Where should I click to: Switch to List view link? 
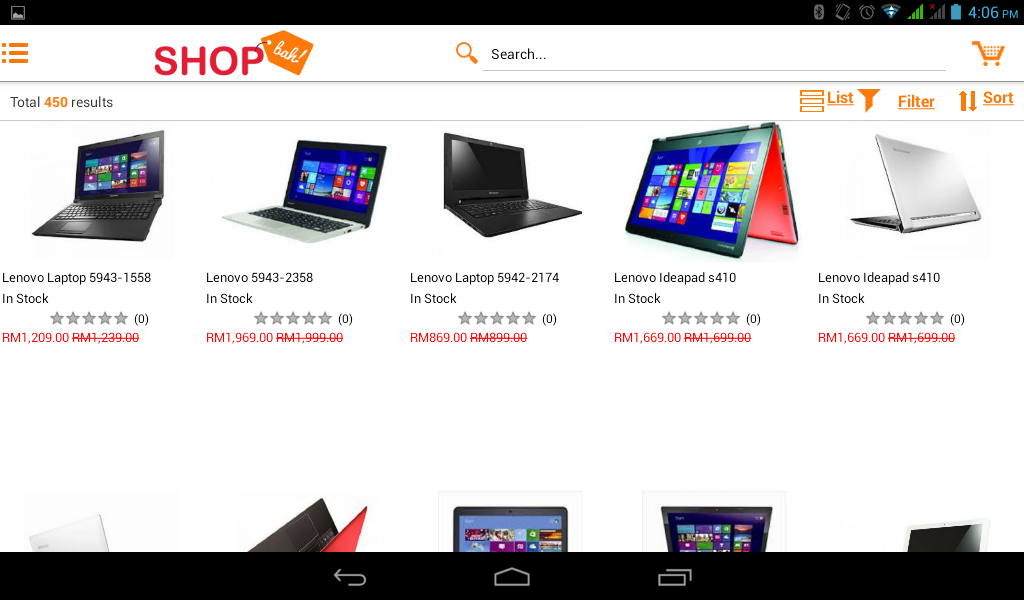(840, 97)
